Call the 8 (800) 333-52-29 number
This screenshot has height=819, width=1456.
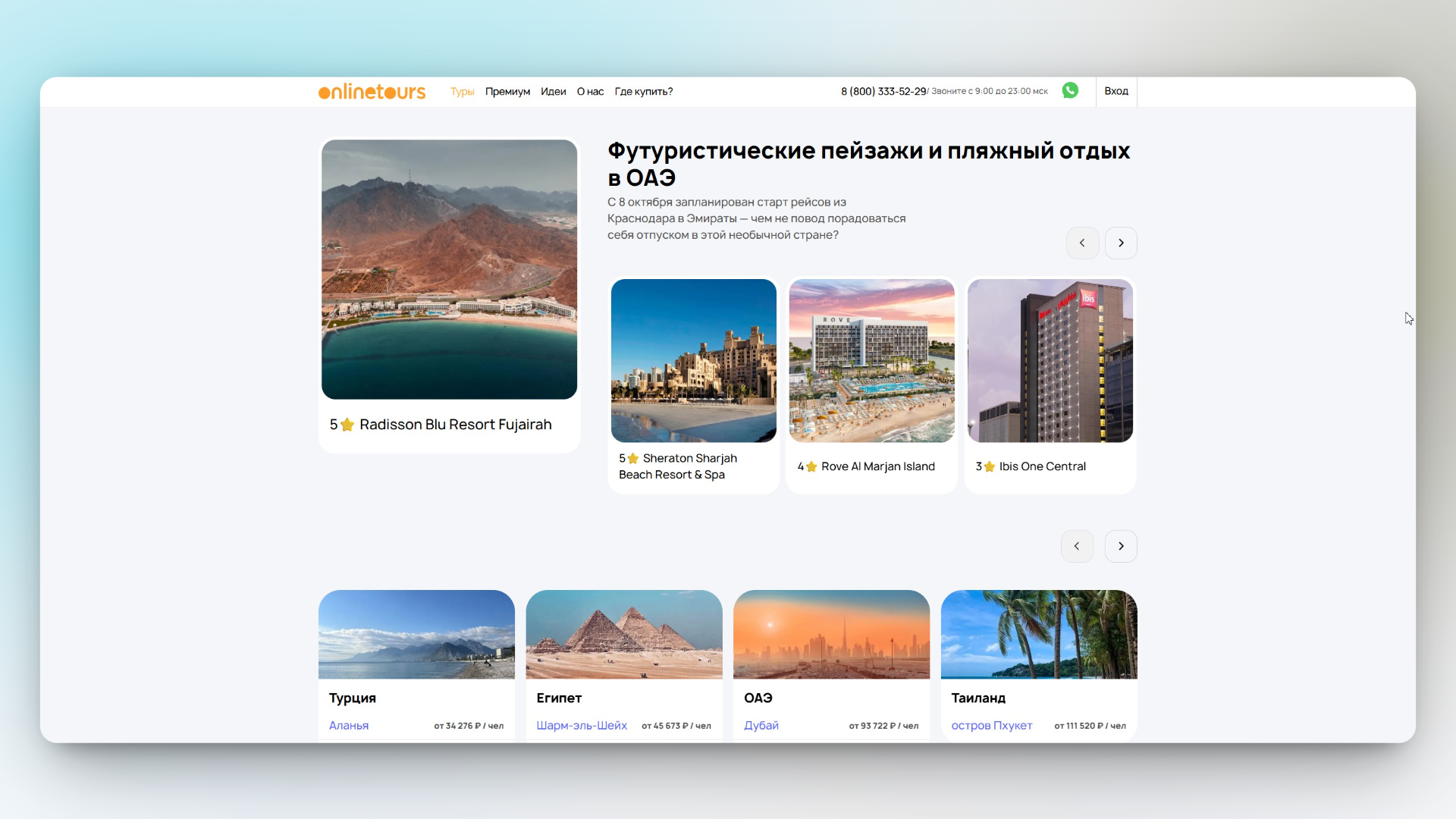[x=883, y=92]
